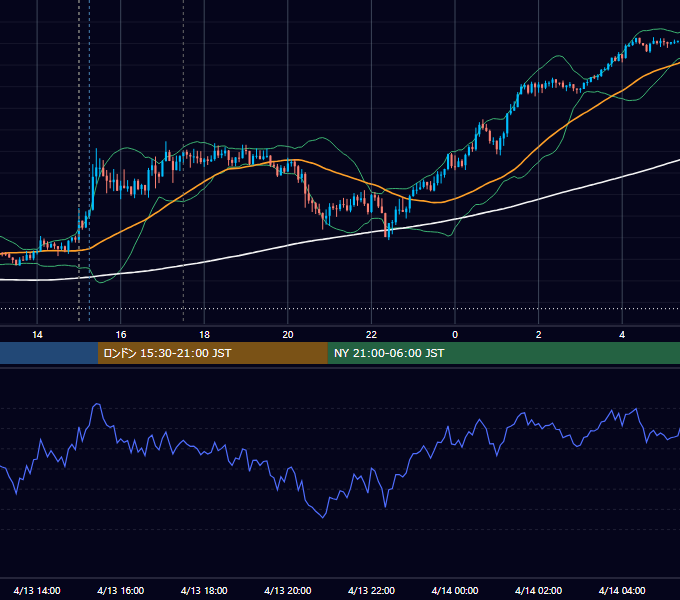Click the 4/14 02:00 time label

pos(539,590)
